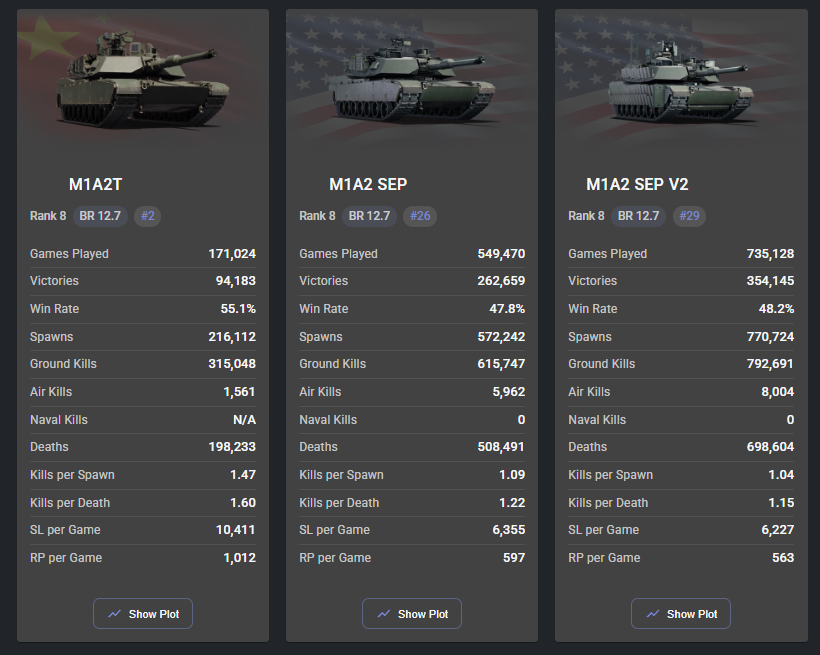Click the chart icon on M1A2T Show Plot
The image size is (820, 655).
tap(115, 614)
